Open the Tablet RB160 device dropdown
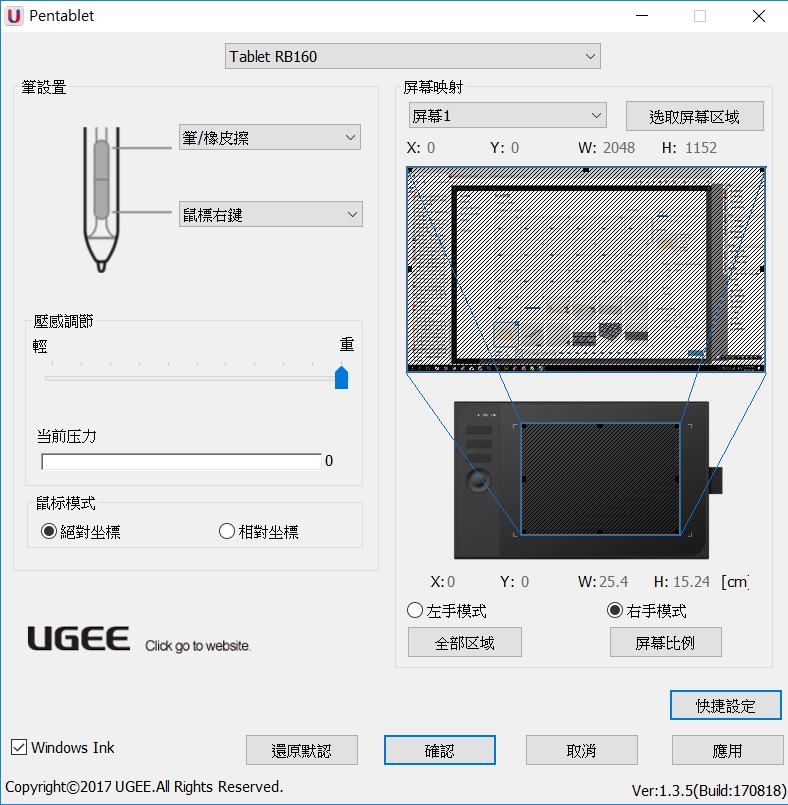Viewport: 788px width, 805px height. tap(412, 56)
